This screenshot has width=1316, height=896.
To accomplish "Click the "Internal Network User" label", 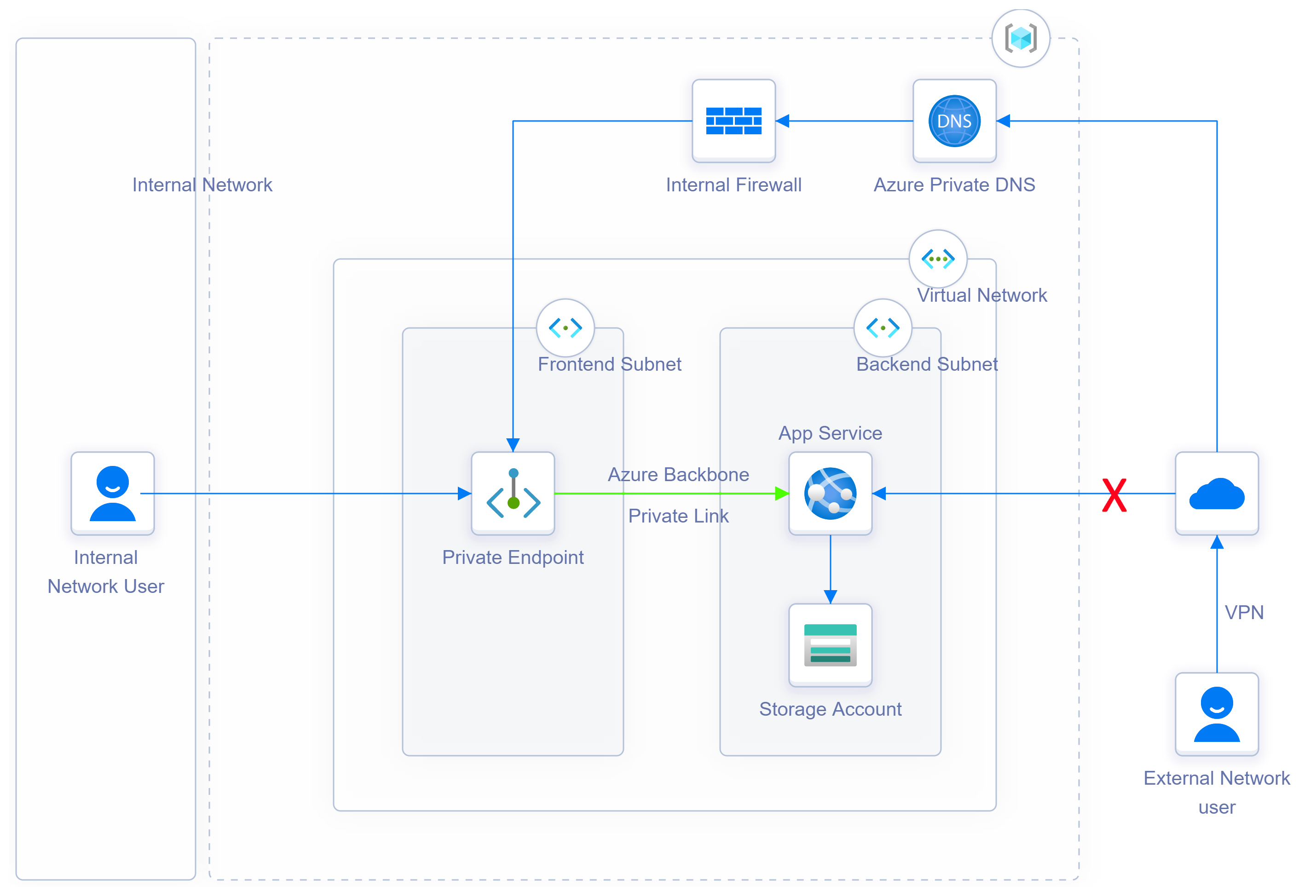I will tap(106, 572).
